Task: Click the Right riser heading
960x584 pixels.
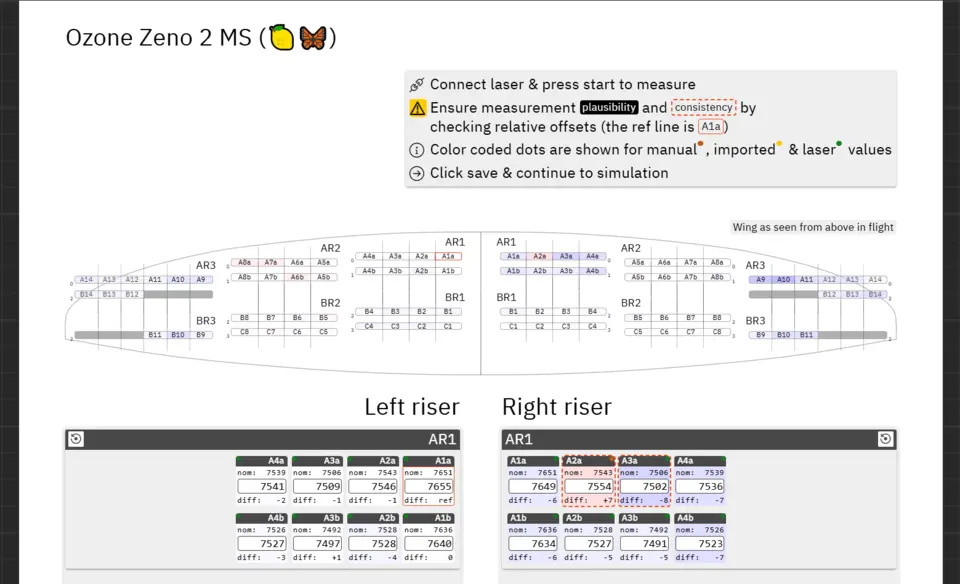Action: [x=557, y=407]
